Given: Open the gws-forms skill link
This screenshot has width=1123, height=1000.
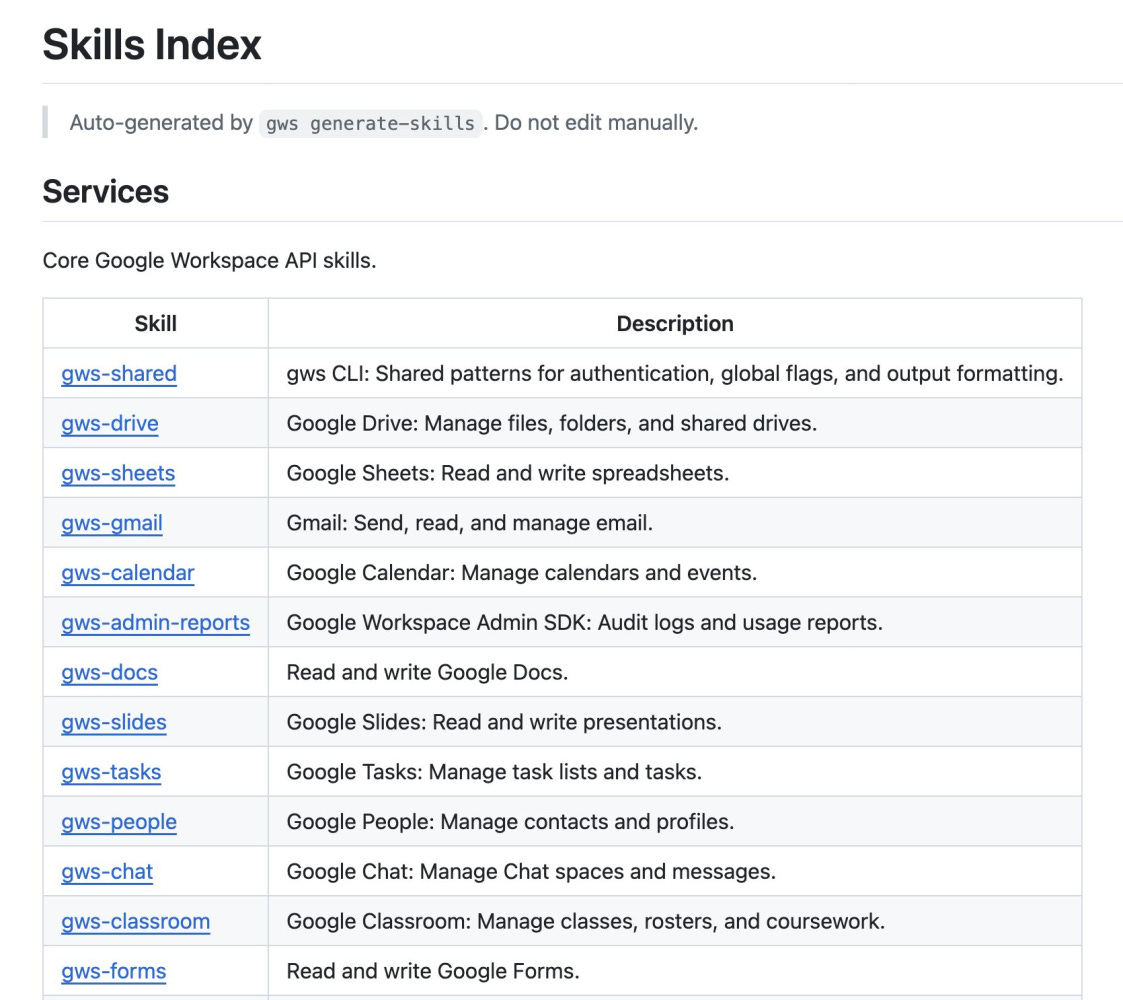Looking at the screenshot, I should pyautogui.click(x=113, y=971).
